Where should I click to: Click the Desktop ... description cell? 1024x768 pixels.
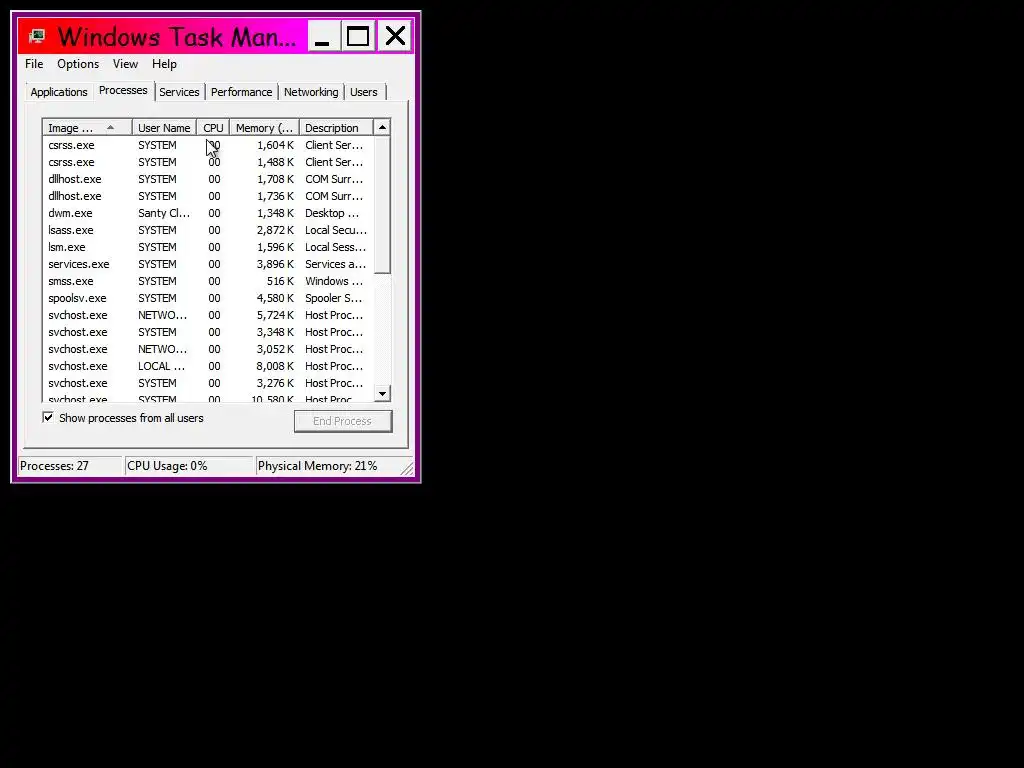[x=332, y=213]
